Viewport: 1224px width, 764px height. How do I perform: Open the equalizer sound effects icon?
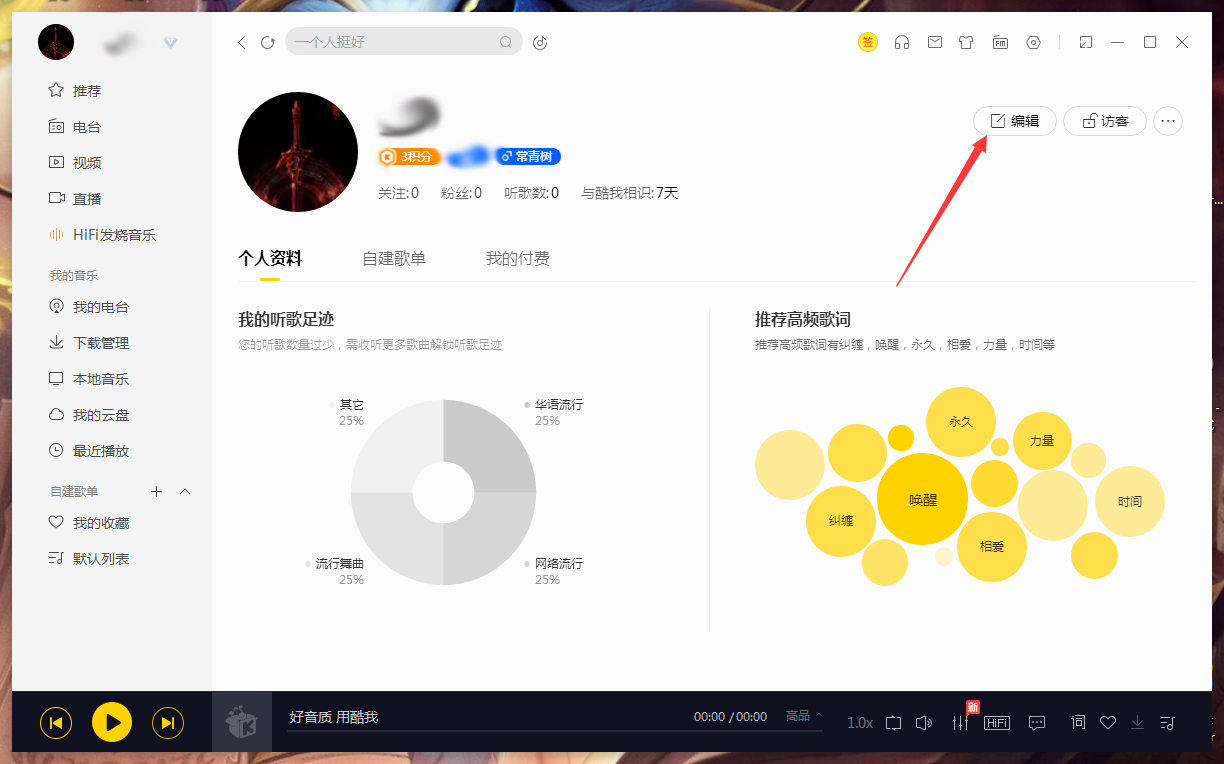961,722
